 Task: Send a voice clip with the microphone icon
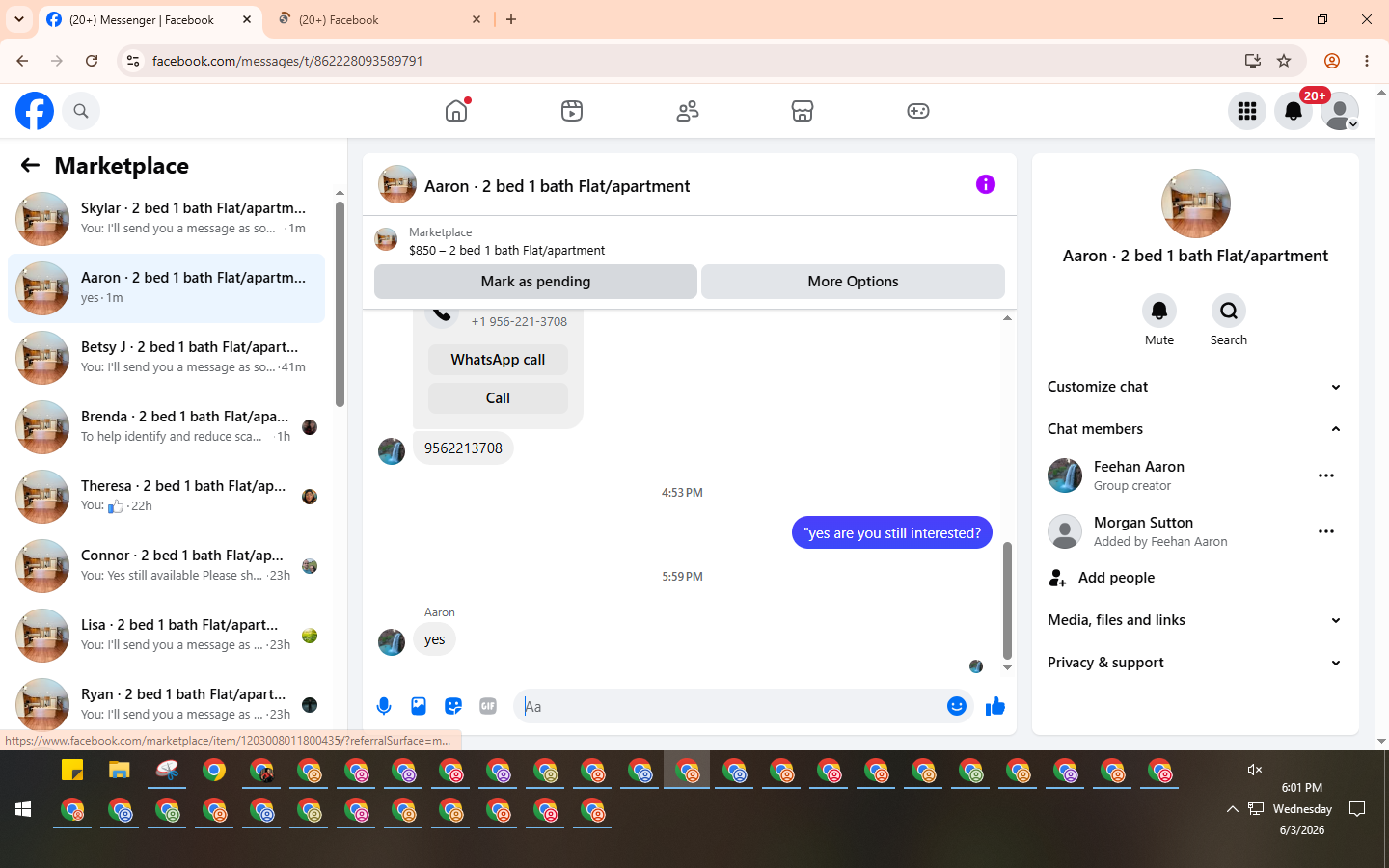coord(384,706)
